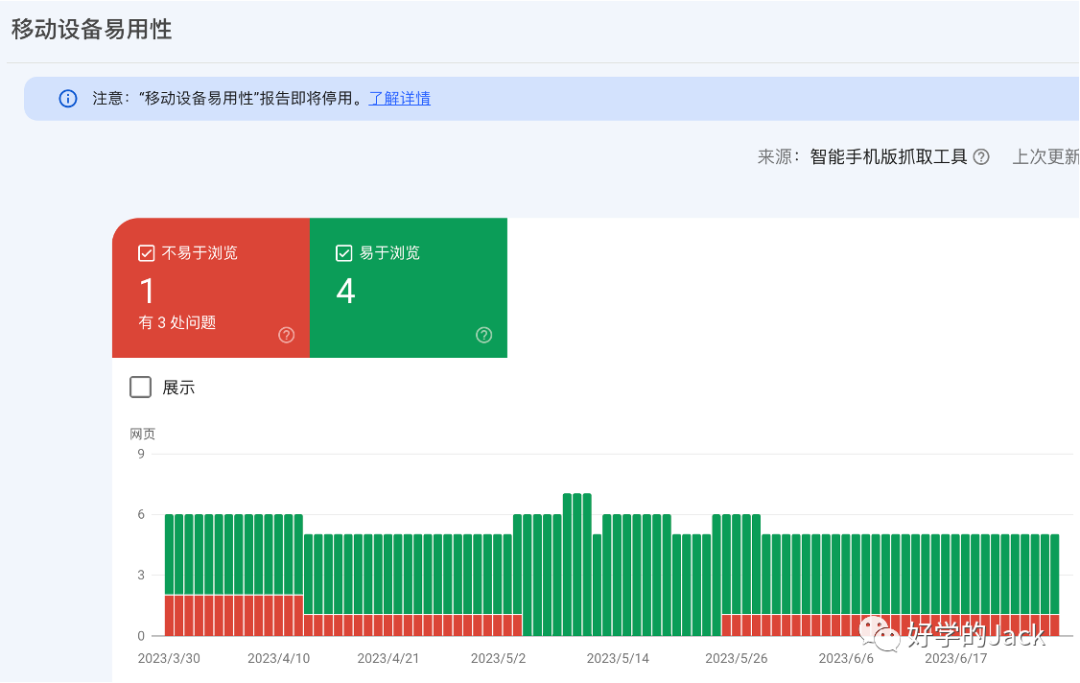Select the green card's count number 4
Image resolution: width=1080 pixels, height=683 pixels.
tap(346, 291)
